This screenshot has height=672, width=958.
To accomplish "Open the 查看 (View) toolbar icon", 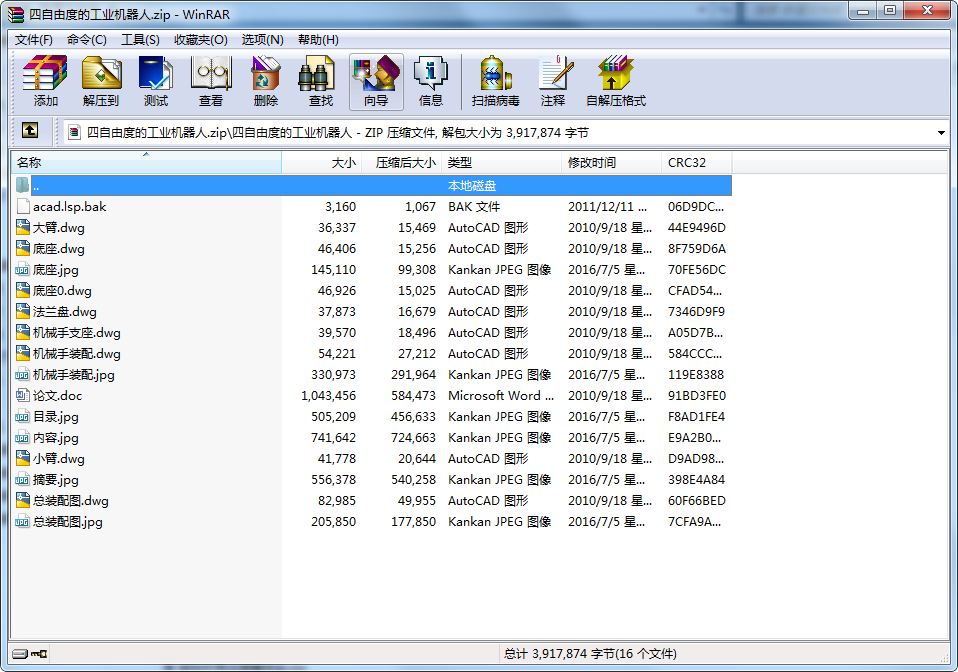I will click(211, 81).
